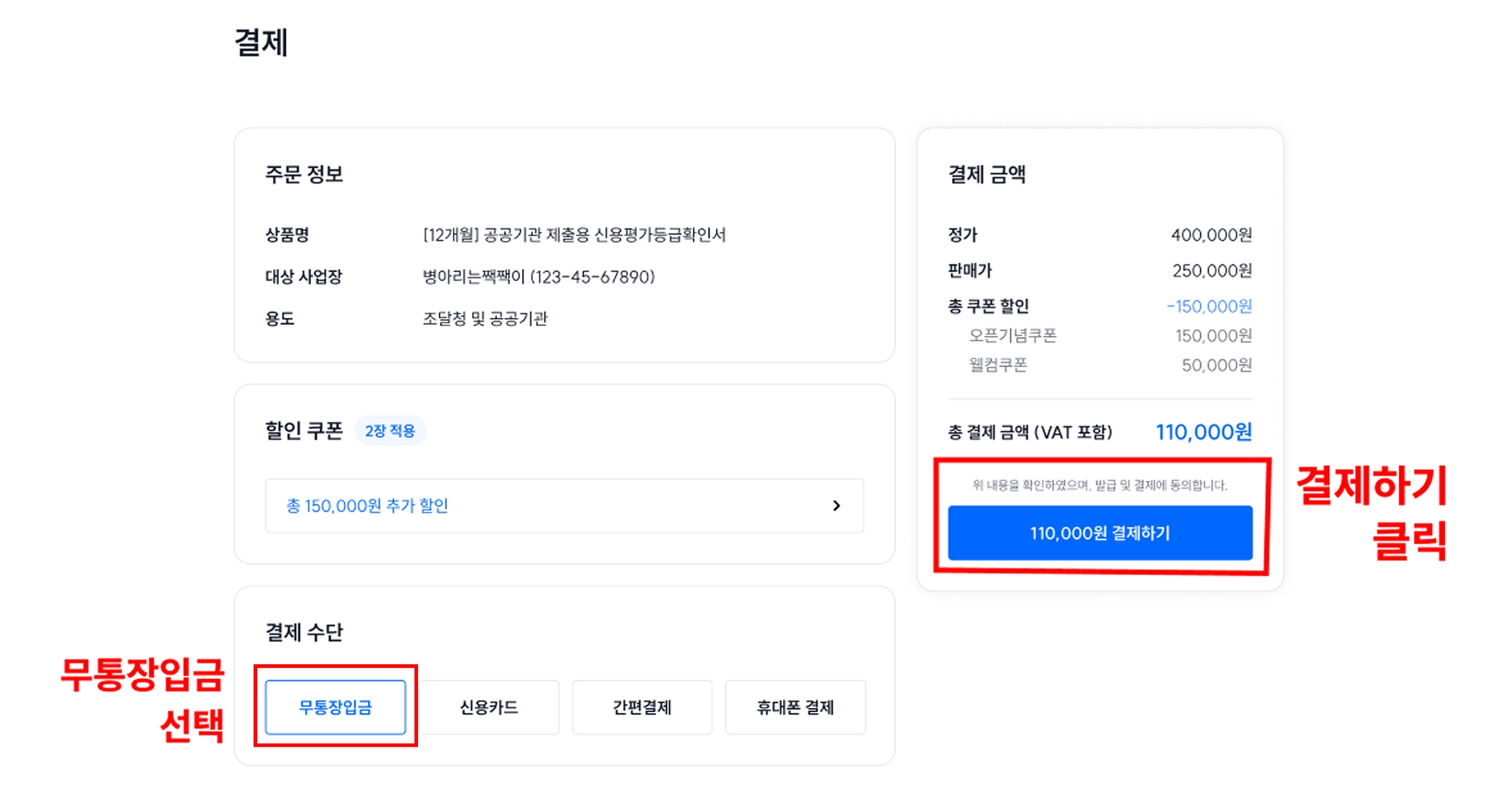Click the 2장 적용 coupon badge

390,431
